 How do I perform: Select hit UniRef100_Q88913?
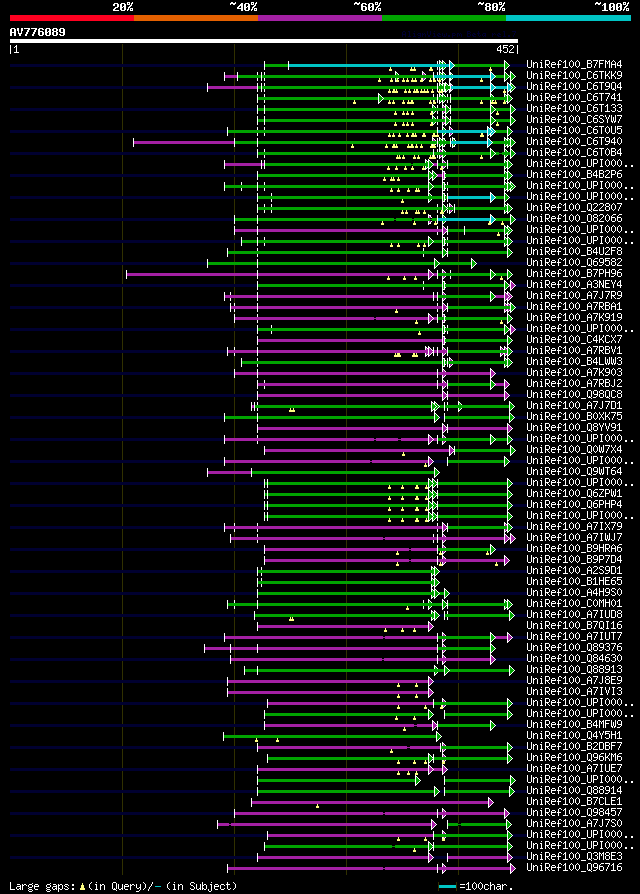574,670
